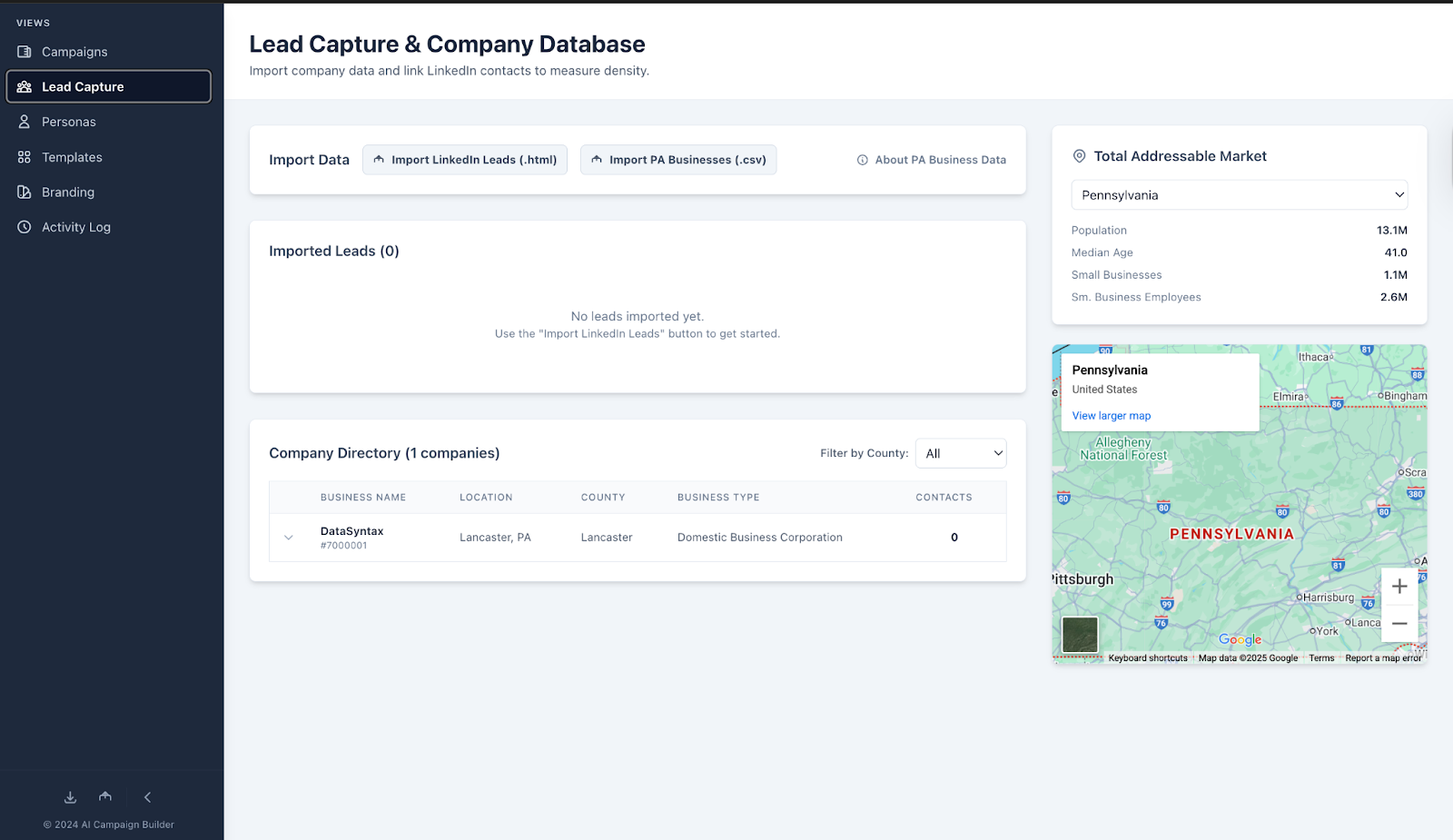This screenshot has height=840, width=1453.
Task: Zoom in on the Pennsylvania map
Action: click(1399, 587)
